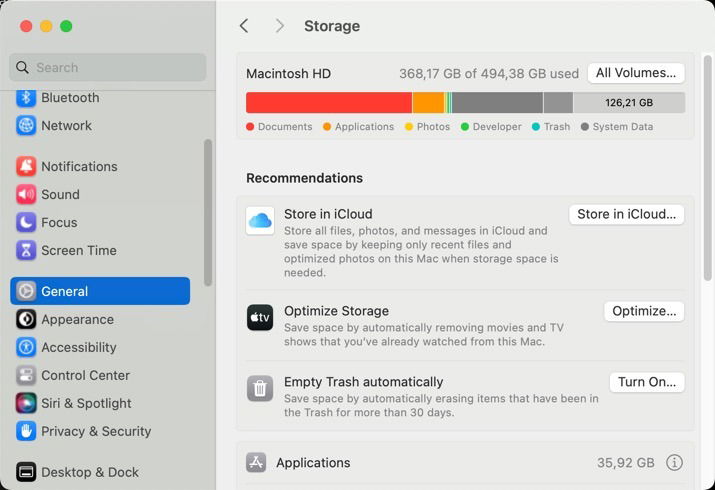Click in the Search field
The width and height of the screenshot is (715, 490).
point(108,67)
